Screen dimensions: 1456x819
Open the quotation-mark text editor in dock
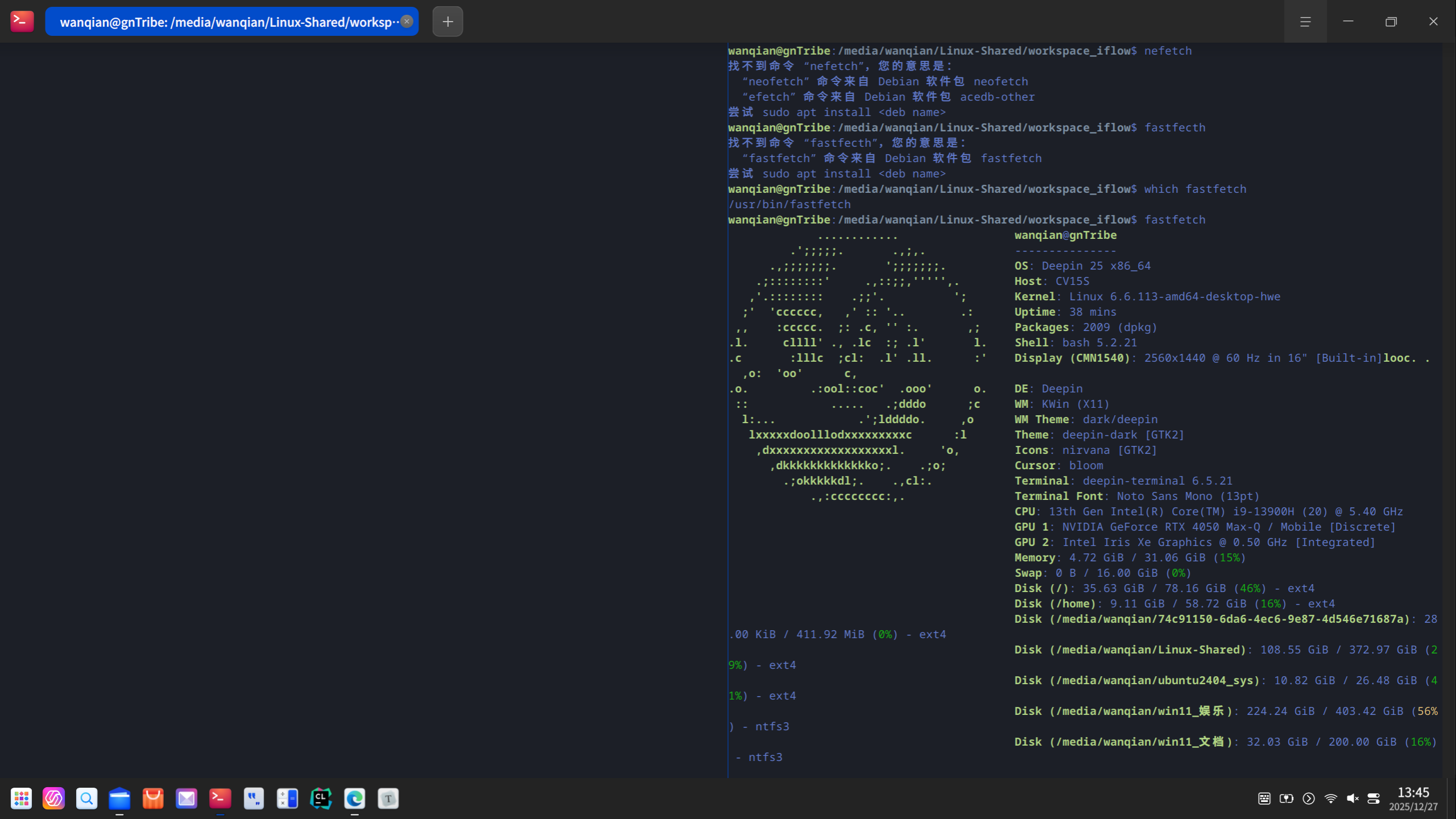pos(254,799)
